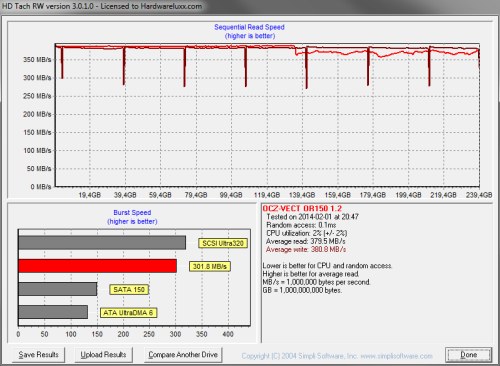The width and height of the screenshot is (500, 366).
Task: Open Compare Another Drive dialog
Action: click(x=183, y=355)
